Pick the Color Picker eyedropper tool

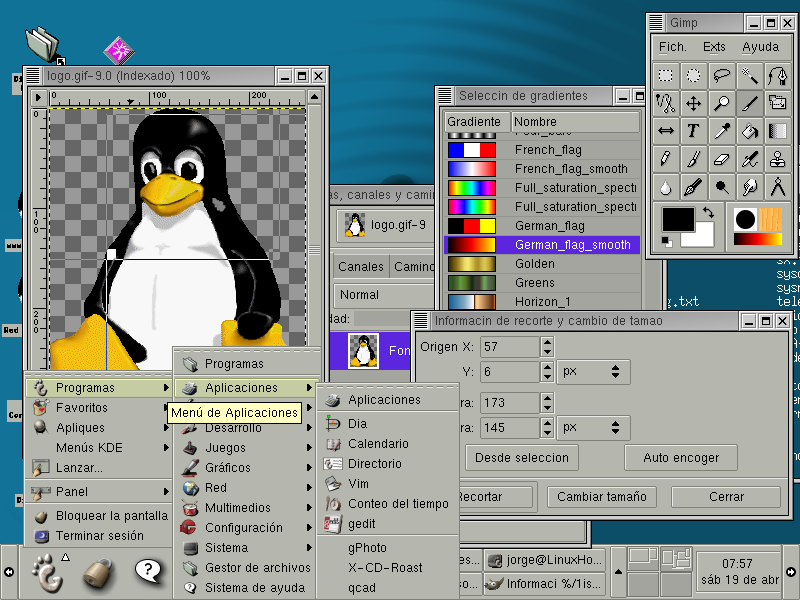pos(721,131)
